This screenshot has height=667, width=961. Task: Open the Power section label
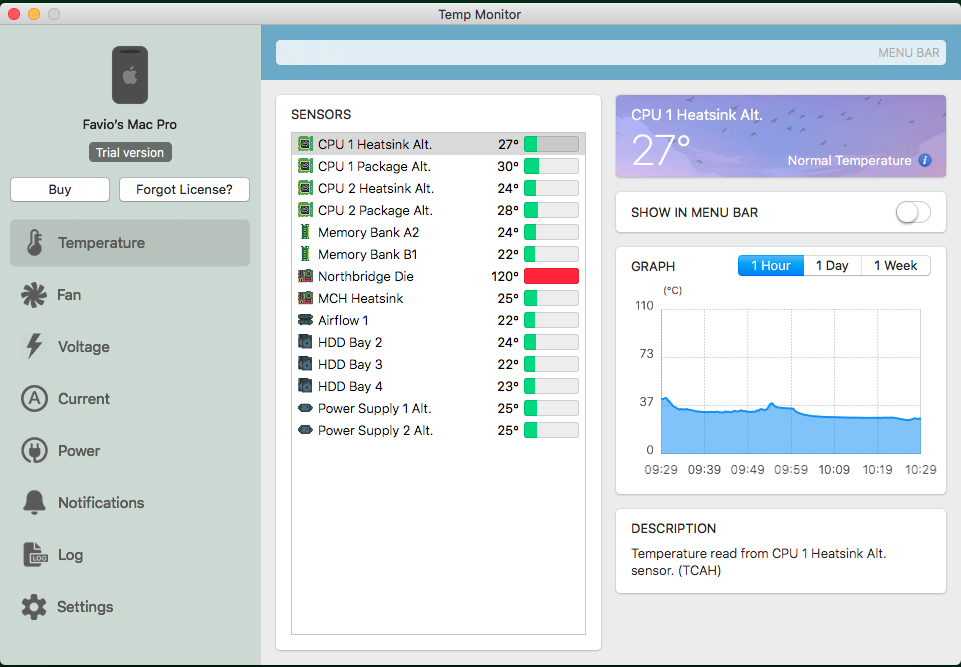click(x=79, y=451)
